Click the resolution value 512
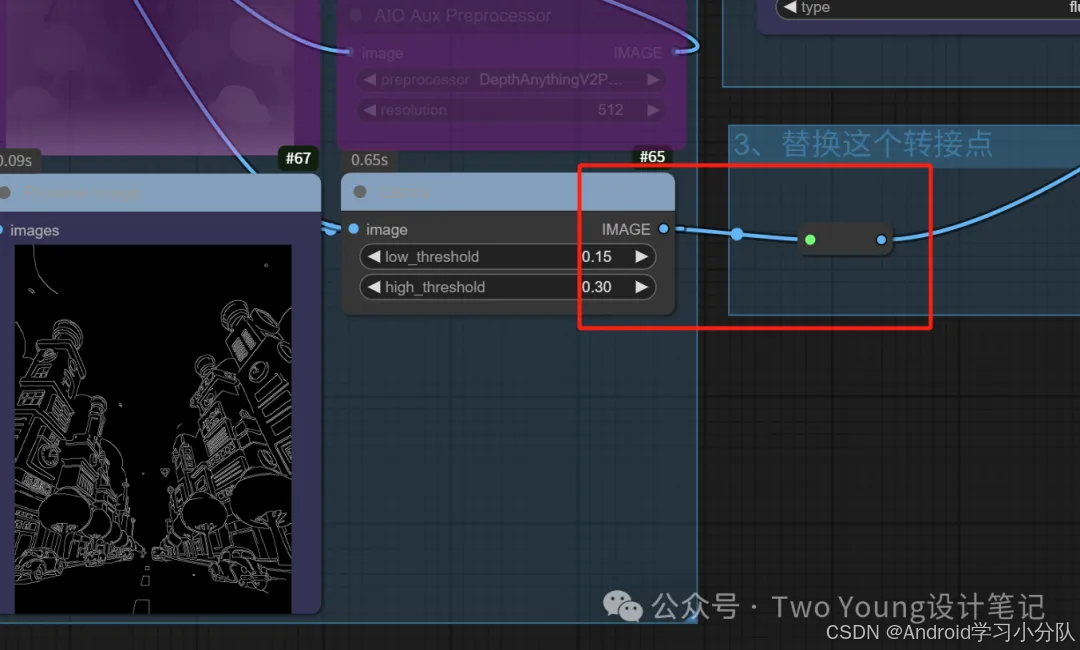Viewport: 1080px width, 650px height. pyautogui.click(x=610, y=110)
